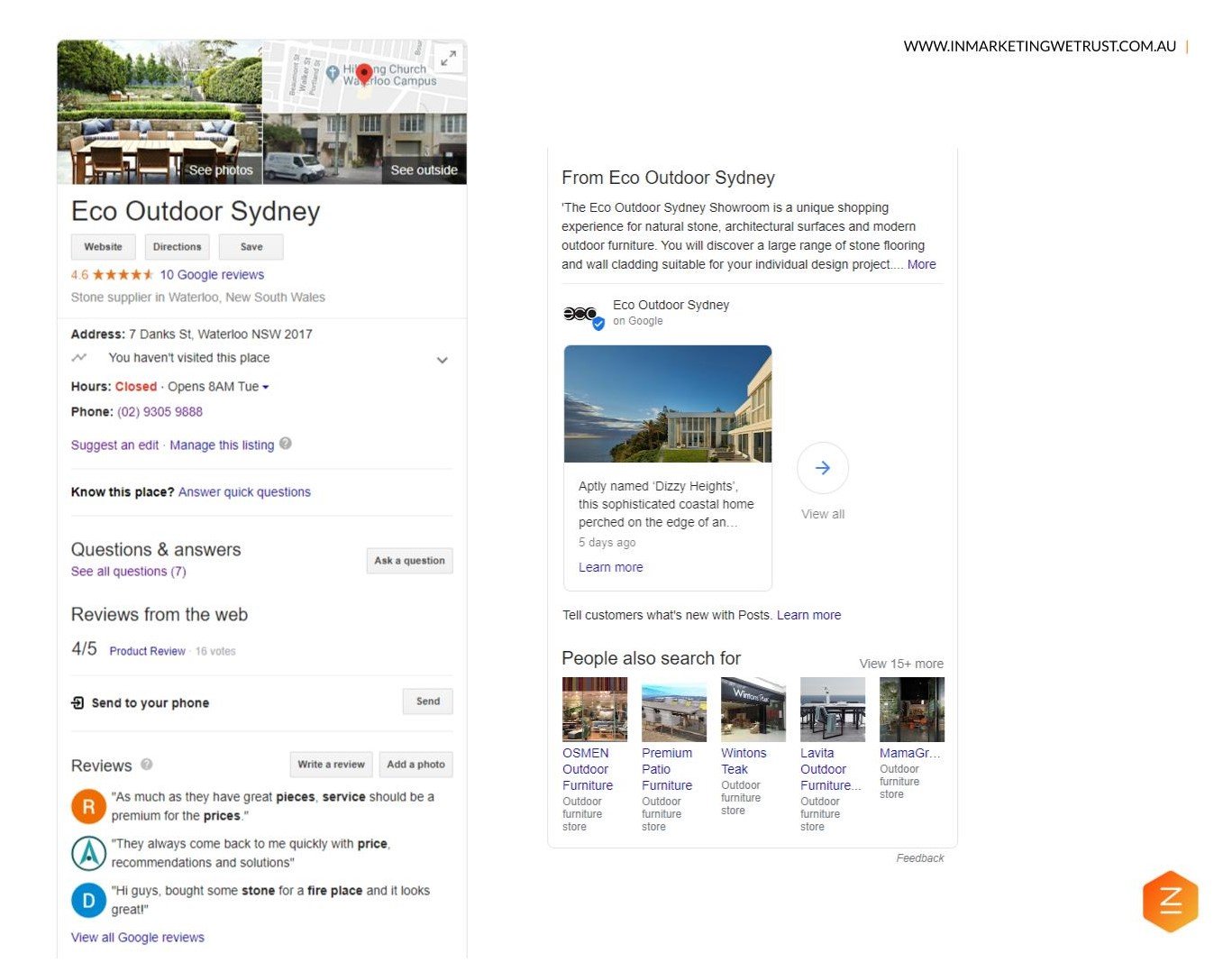Viewport: 1232px width, 972px height.
Task: Click the Wintons Teak thumbnail
Action: [753, 710]
